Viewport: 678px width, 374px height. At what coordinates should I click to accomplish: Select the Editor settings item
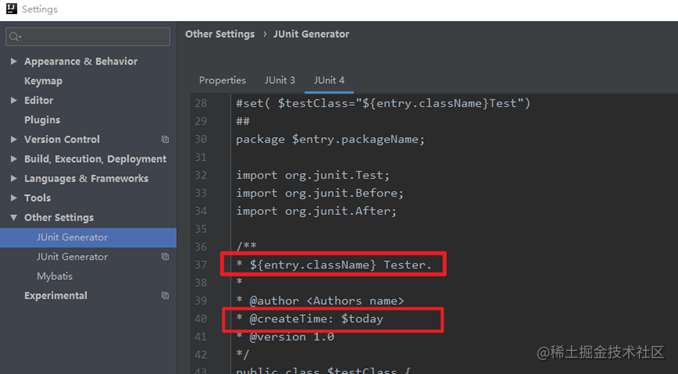click(x=38, y=100)
